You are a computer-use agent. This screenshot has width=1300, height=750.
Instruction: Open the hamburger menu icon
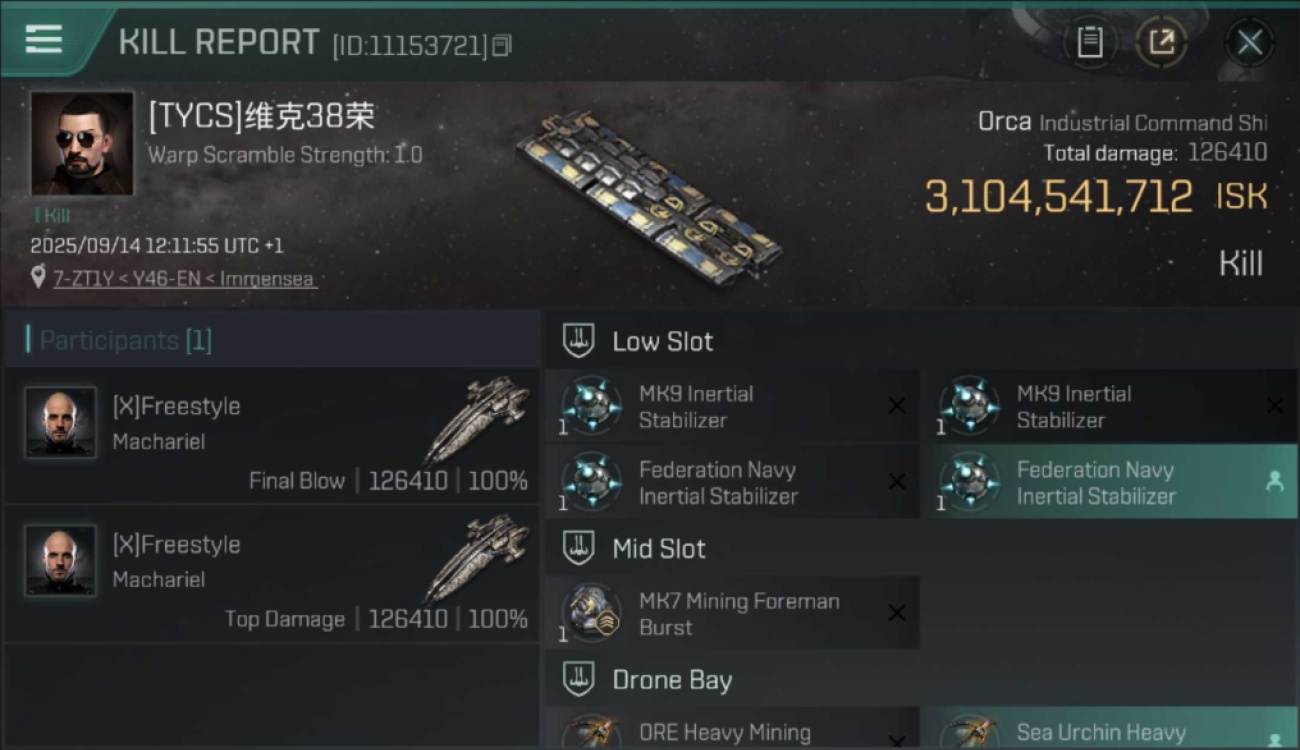[44, 40]
